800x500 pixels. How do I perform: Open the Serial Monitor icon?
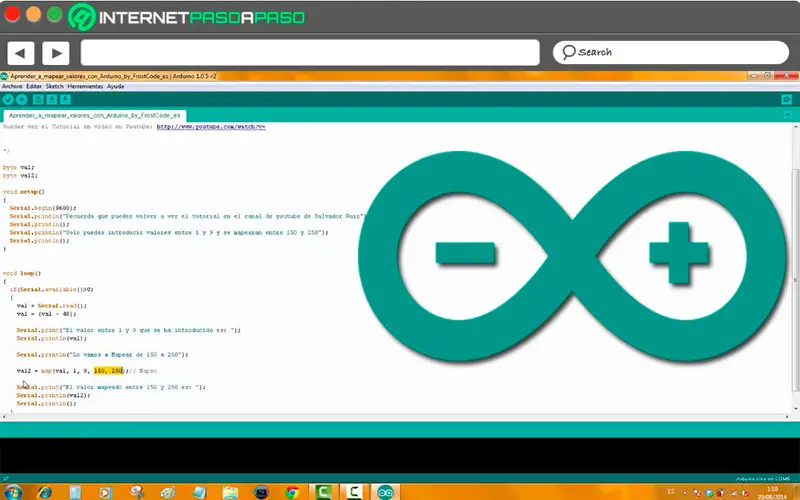point(786,99)
